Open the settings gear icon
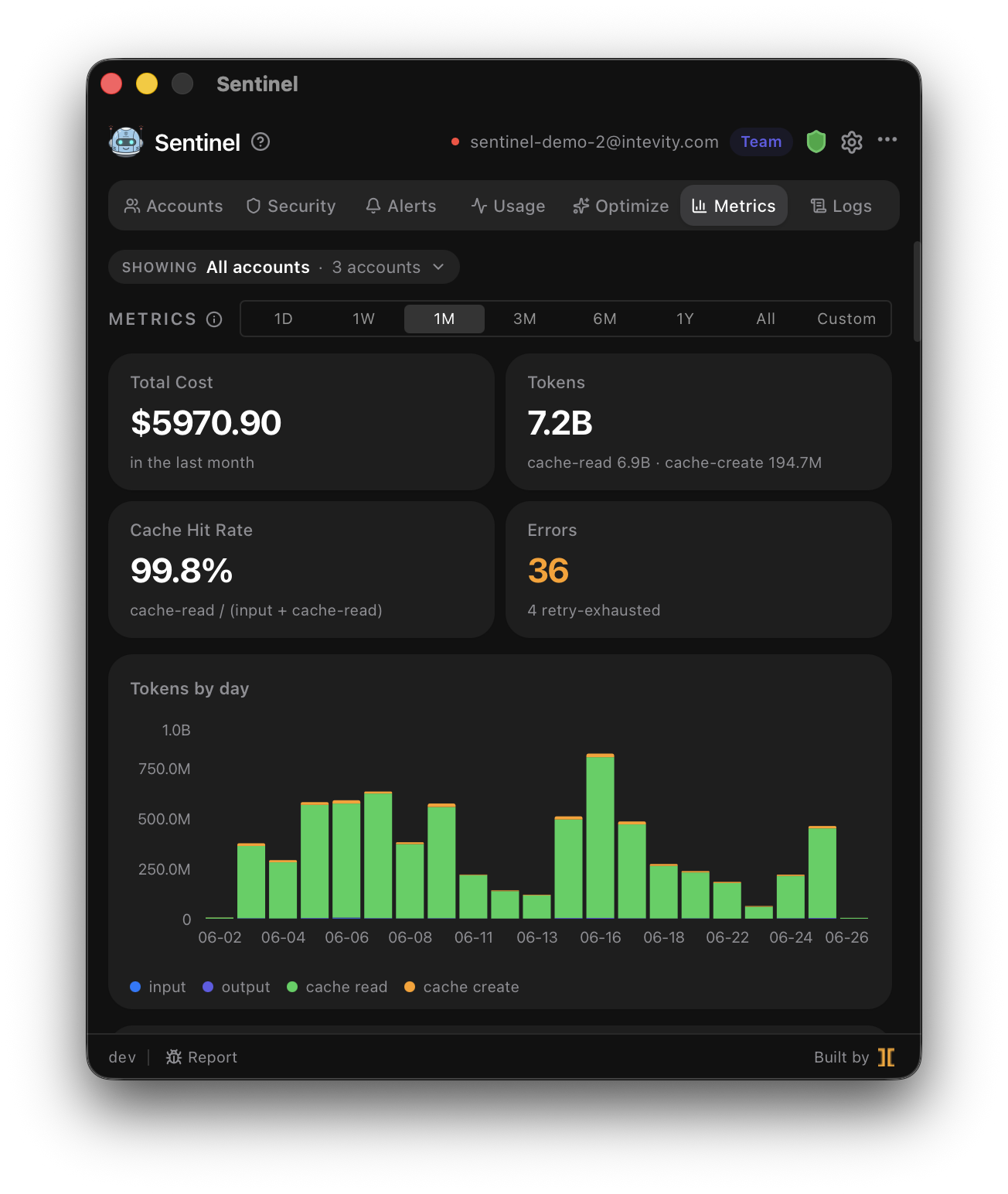 pyautogui.click(x=852, y=142)
